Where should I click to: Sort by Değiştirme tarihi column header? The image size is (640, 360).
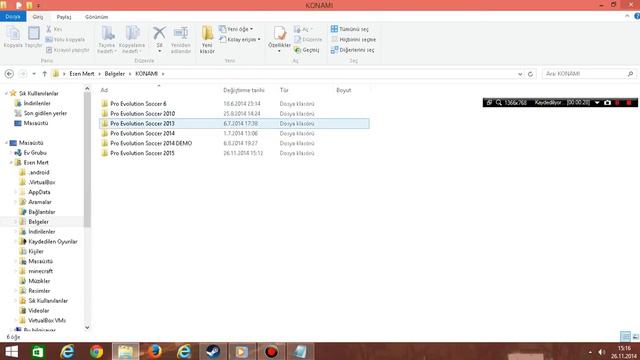[244, 90]
